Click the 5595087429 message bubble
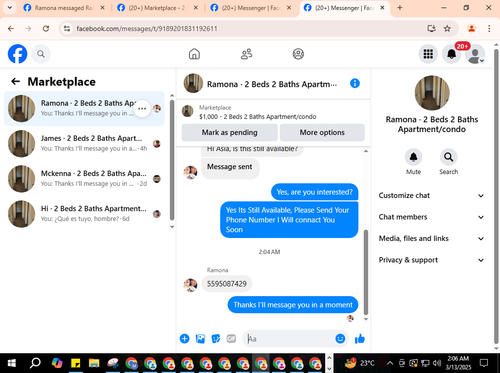Viewport: 500px width, 373px height. [227, 284]
